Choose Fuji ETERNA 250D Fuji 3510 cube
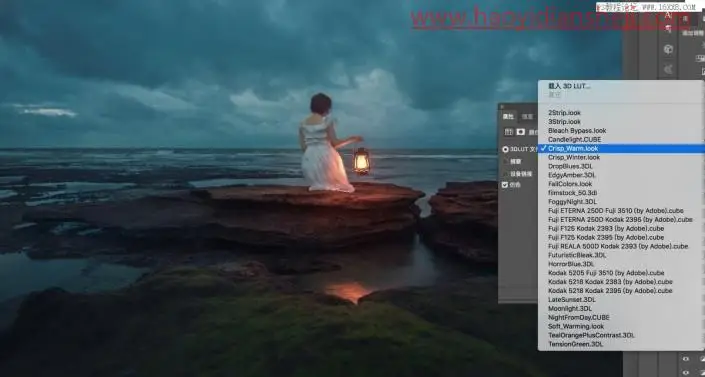Screen dimensions: 705x377 616,211
